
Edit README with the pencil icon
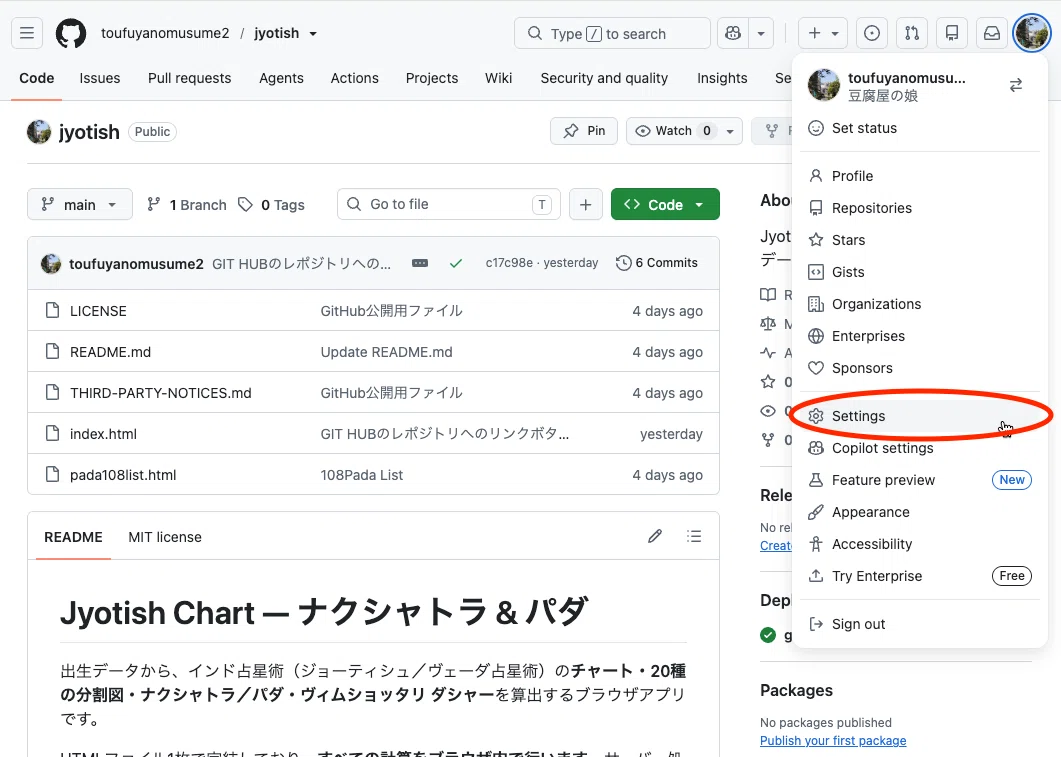(x=654, y=536)
